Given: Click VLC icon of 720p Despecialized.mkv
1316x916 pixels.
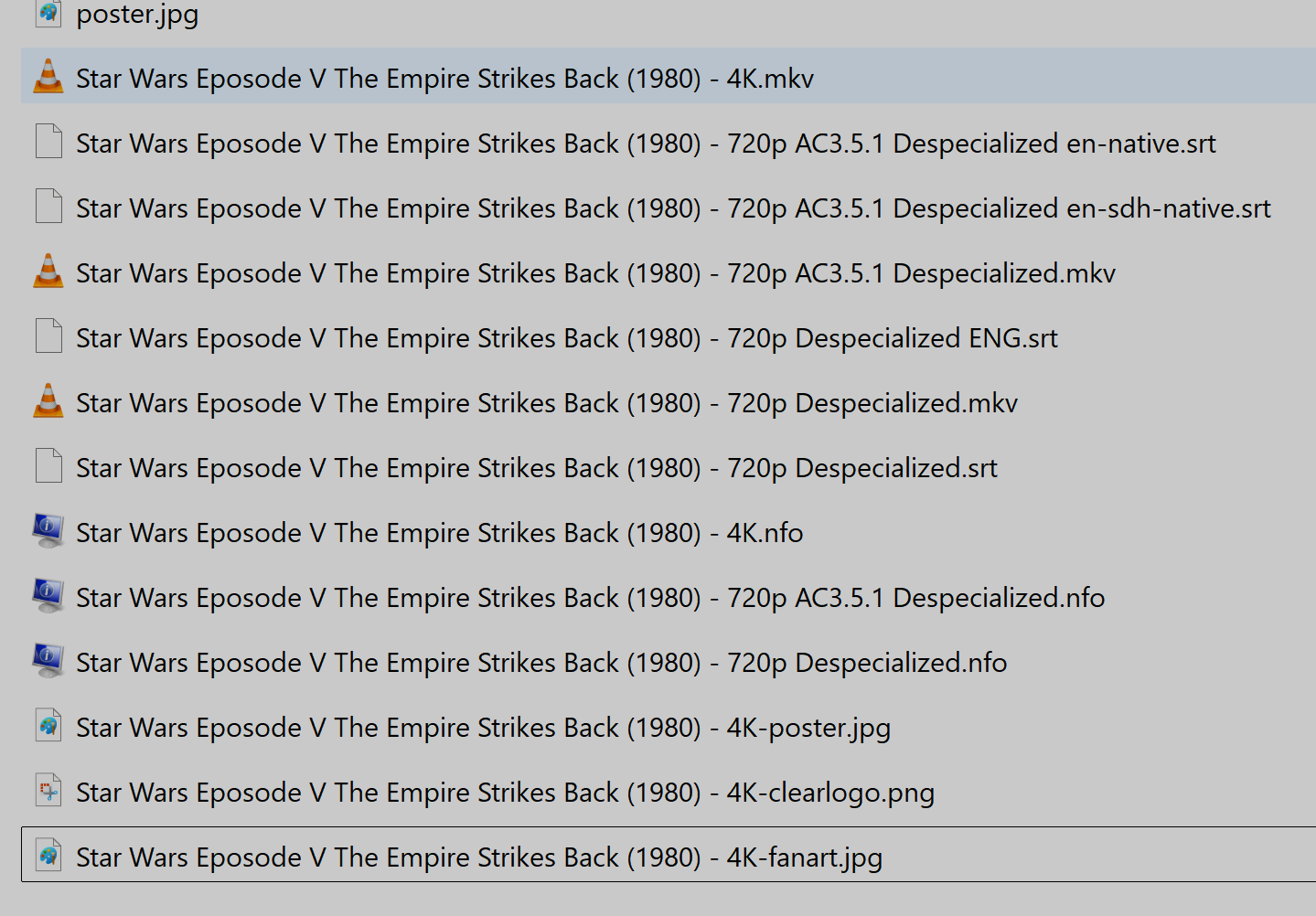Looking at the screenshot, I should click(48, 401).
